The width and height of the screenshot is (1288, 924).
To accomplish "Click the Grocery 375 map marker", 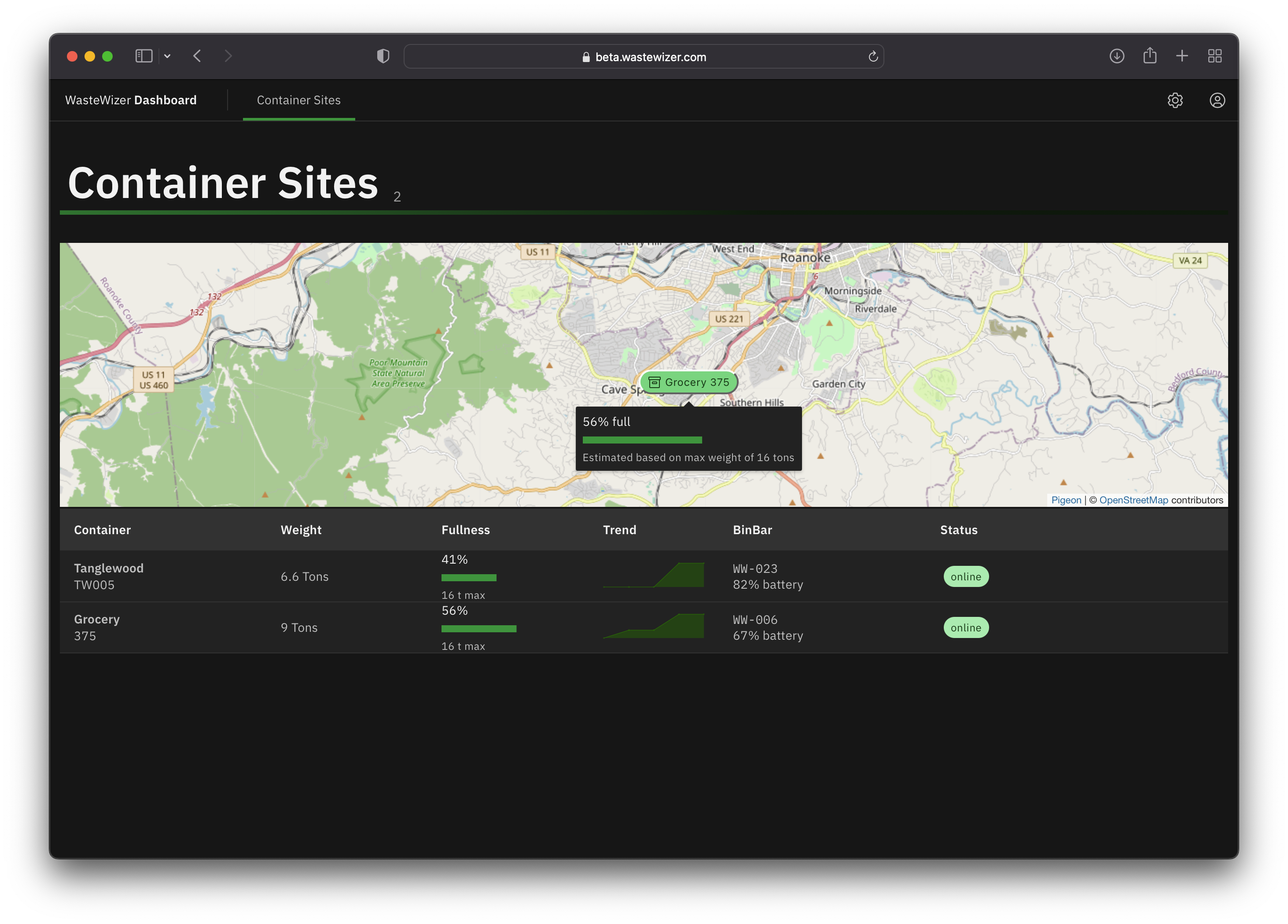I will click(688, 382).
